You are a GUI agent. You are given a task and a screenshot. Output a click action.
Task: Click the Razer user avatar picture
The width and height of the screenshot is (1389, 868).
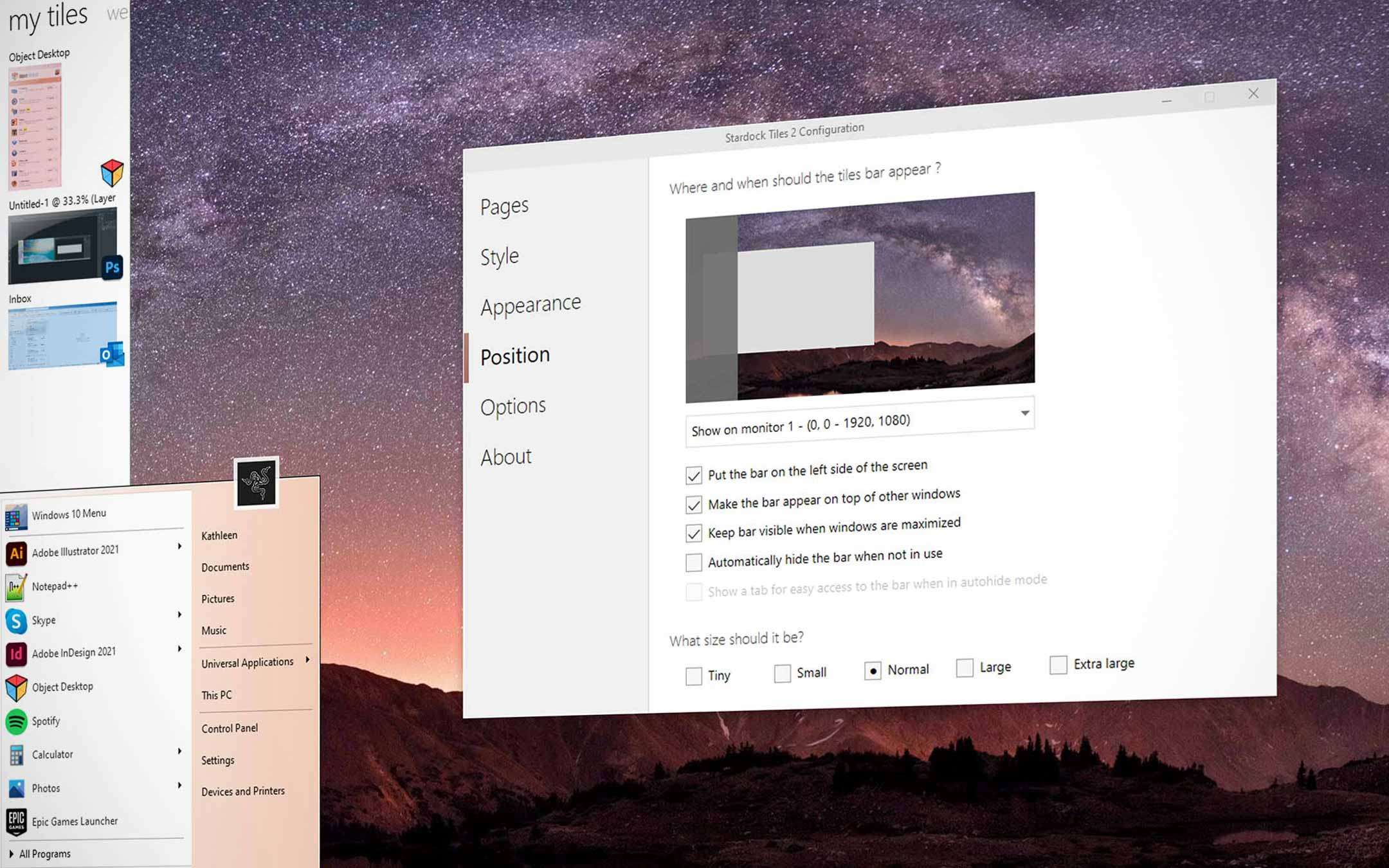coord(257,483)
